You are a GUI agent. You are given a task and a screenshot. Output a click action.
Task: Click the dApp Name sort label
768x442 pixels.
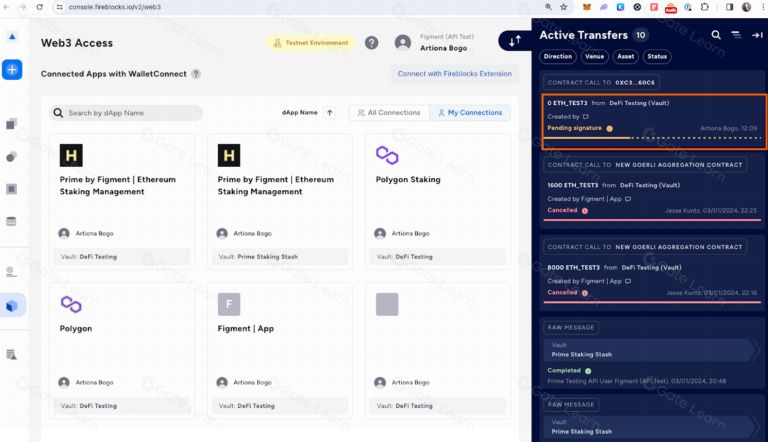299,113
